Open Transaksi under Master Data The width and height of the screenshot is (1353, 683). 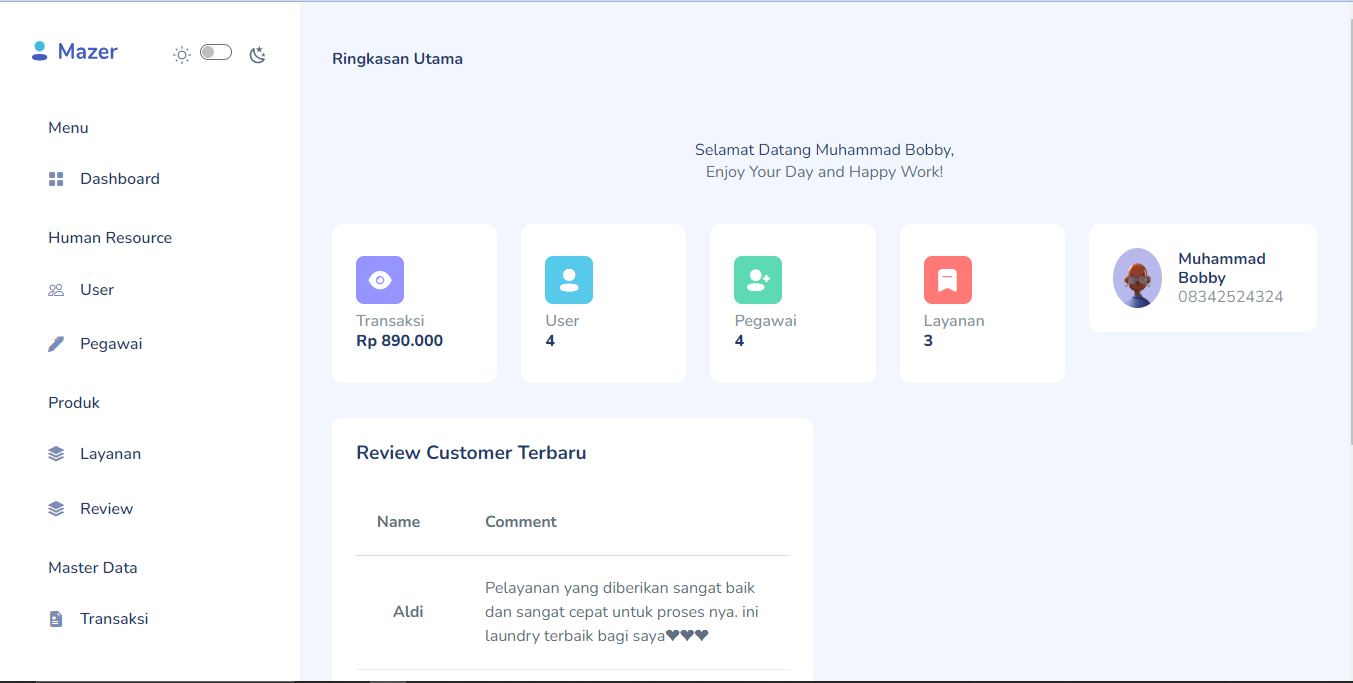click(114, 619)
